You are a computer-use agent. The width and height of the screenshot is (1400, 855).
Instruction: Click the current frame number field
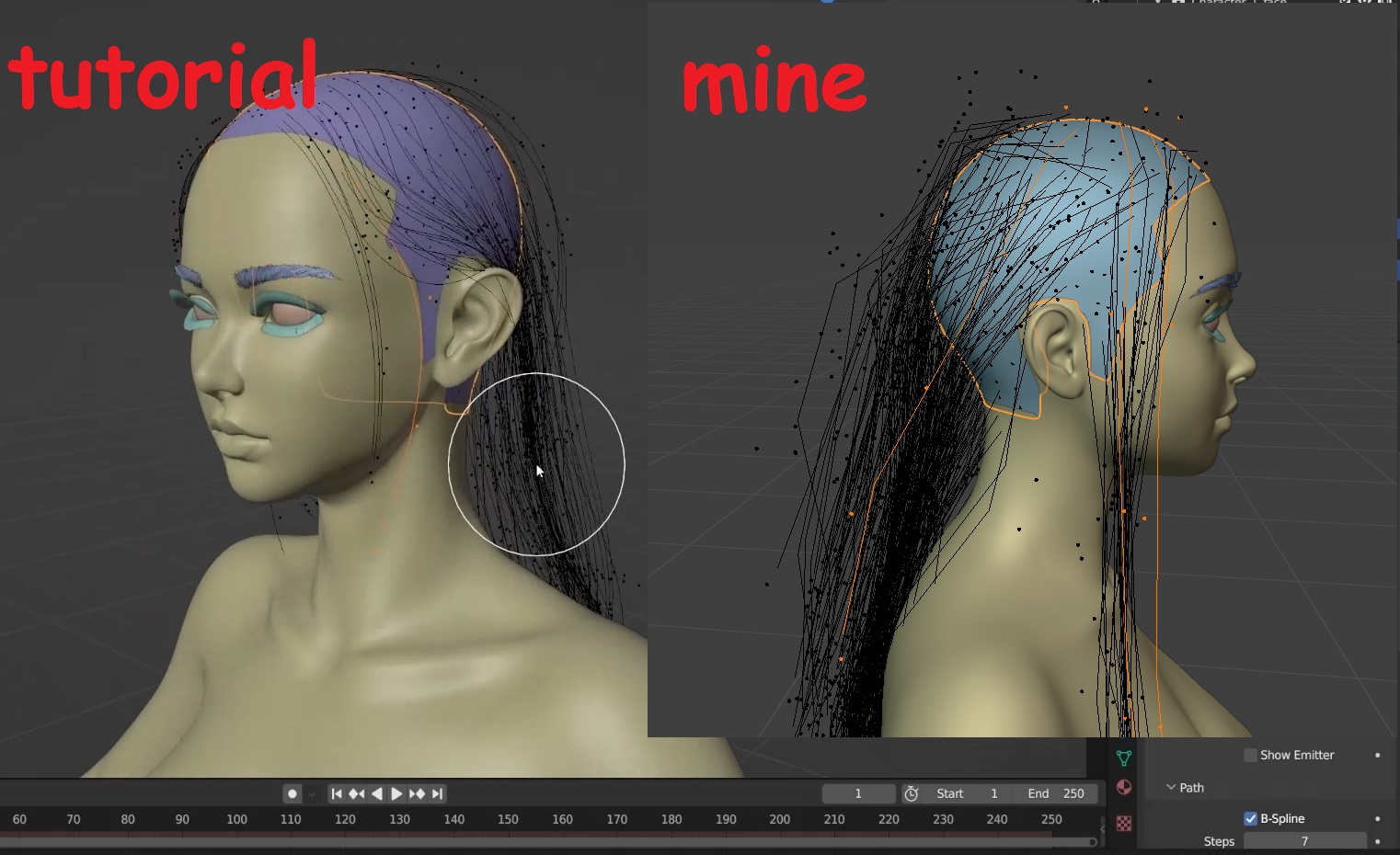858,793
